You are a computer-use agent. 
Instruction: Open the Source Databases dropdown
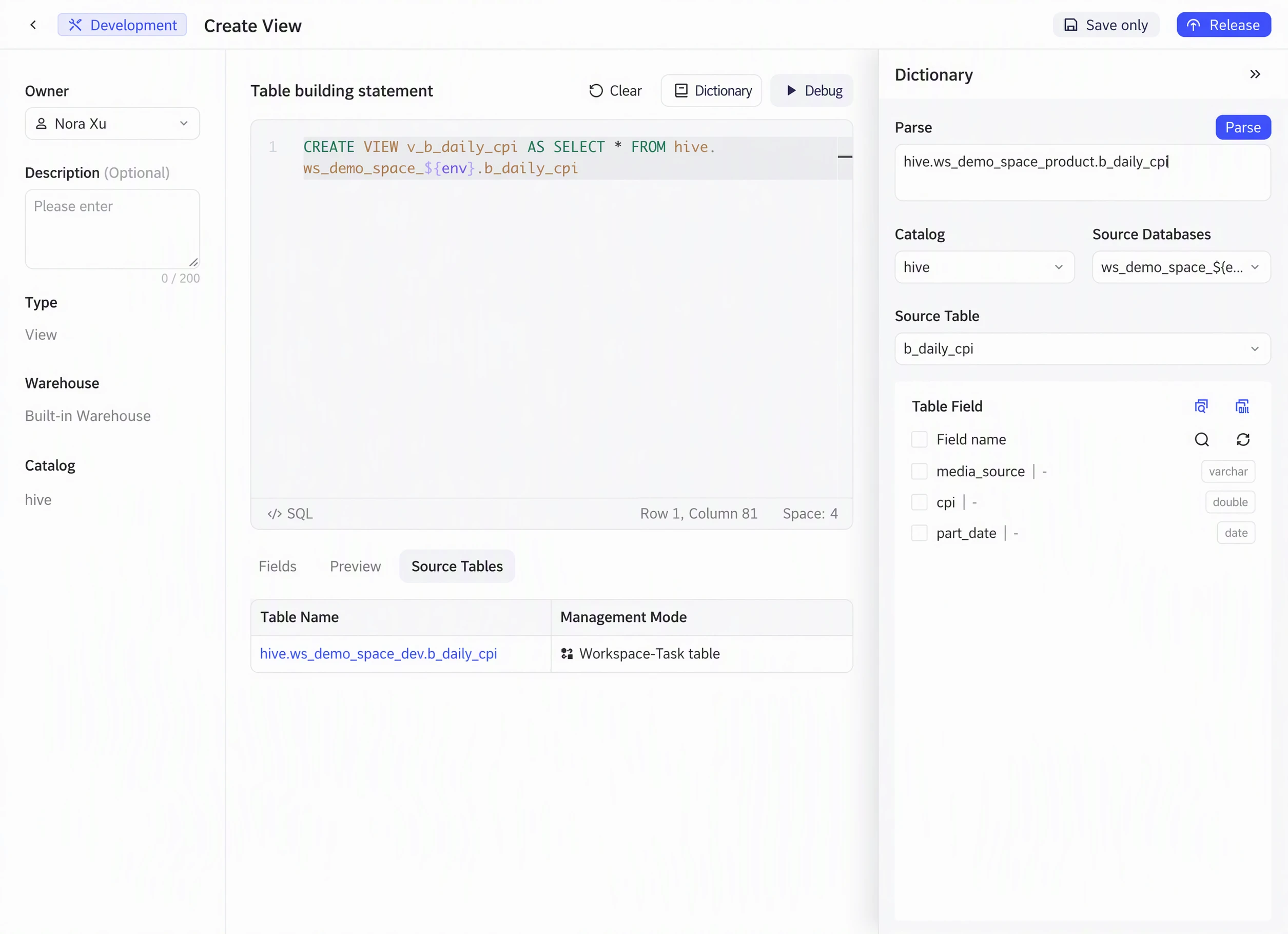(x=1181, y=267)
